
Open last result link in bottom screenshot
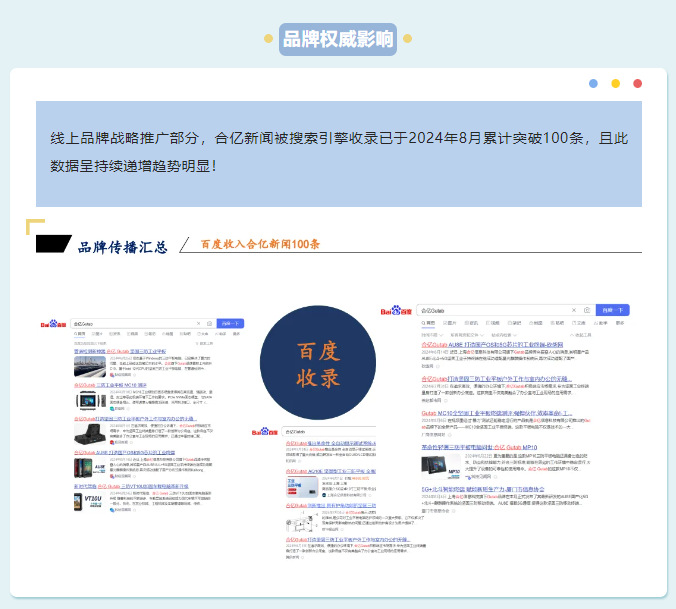pyautogui.click(x=347, y=540)
